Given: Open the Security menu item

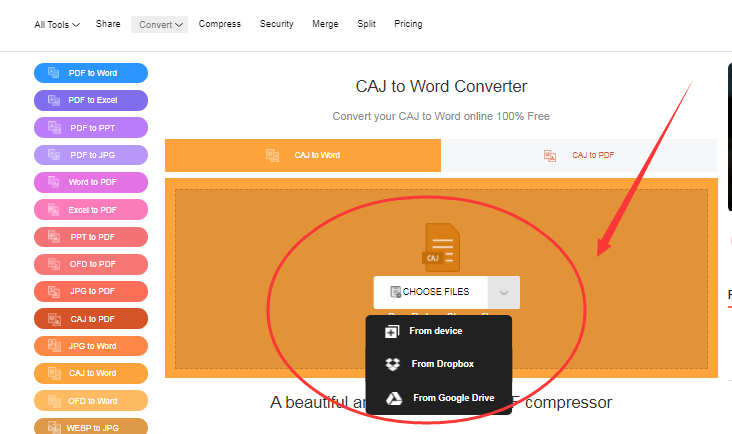Looking at the screenshot, I should click(x=276, y=24).
